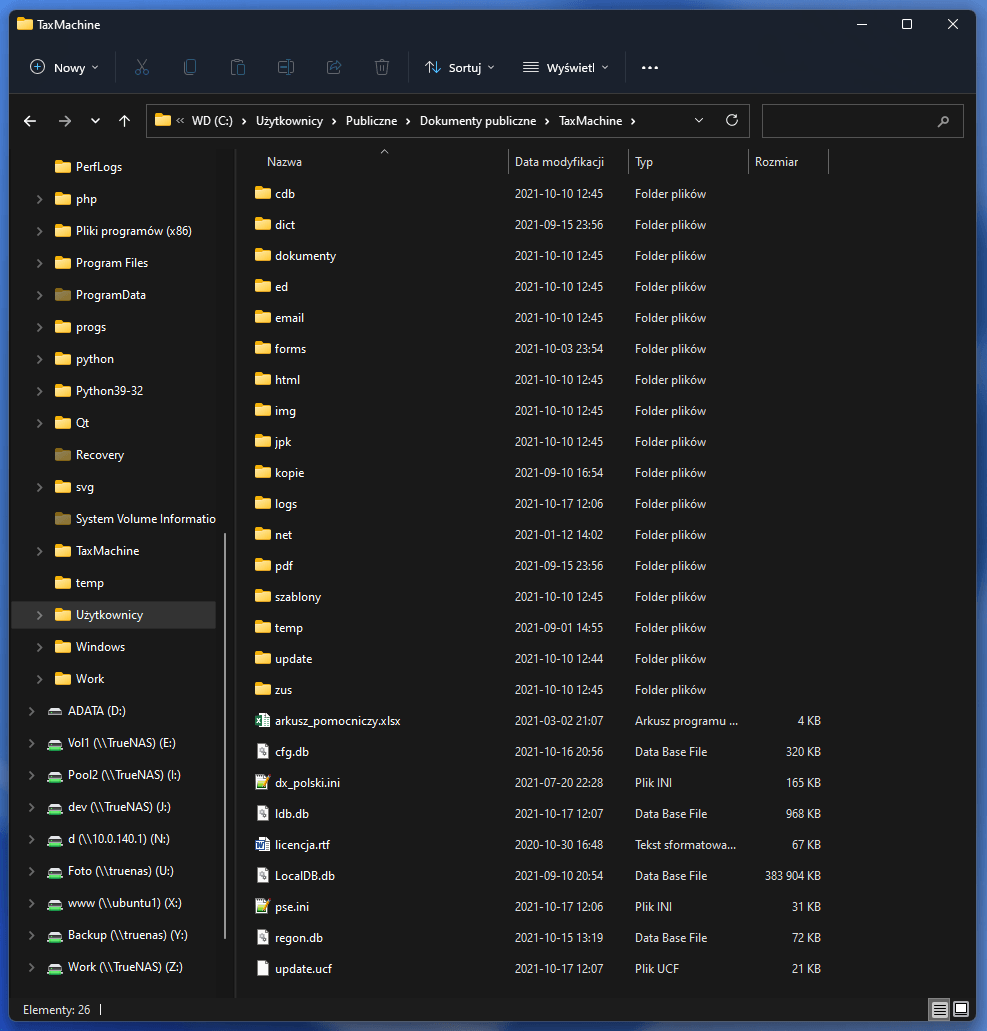Click the Delete trash can icon
This screenshot has height=1031, width=987.
coord(382,67)
